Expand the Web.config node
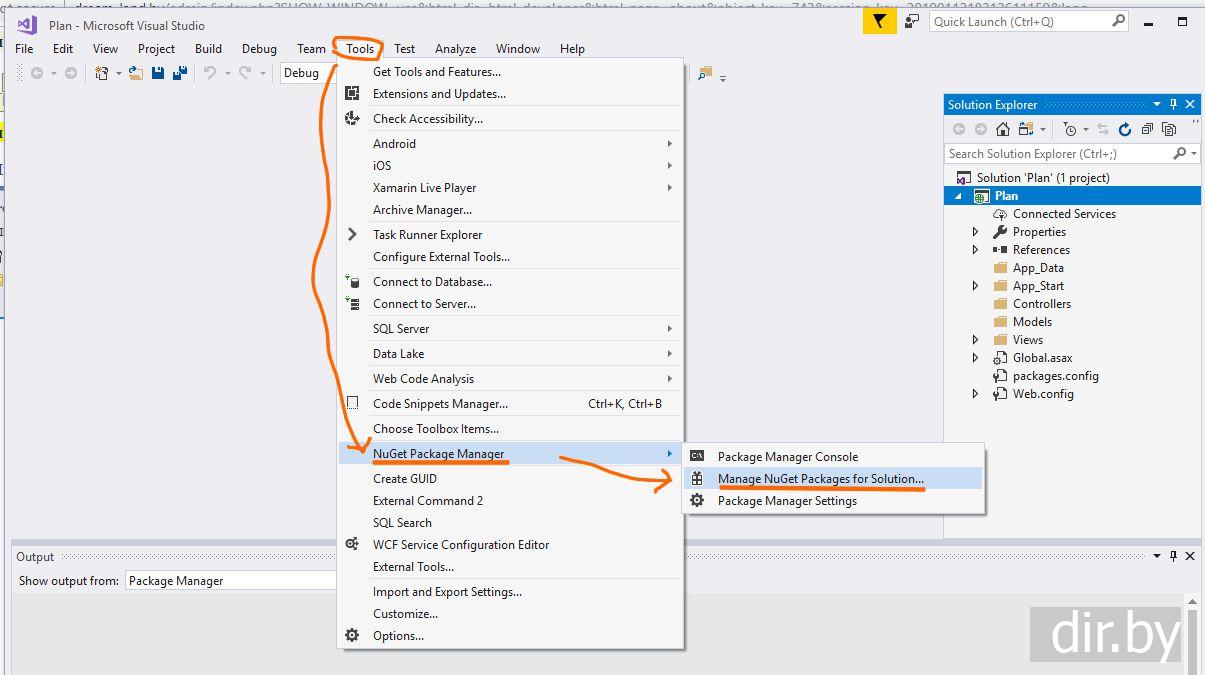This screenshot has width=1205, height=675. coord(976,394)
